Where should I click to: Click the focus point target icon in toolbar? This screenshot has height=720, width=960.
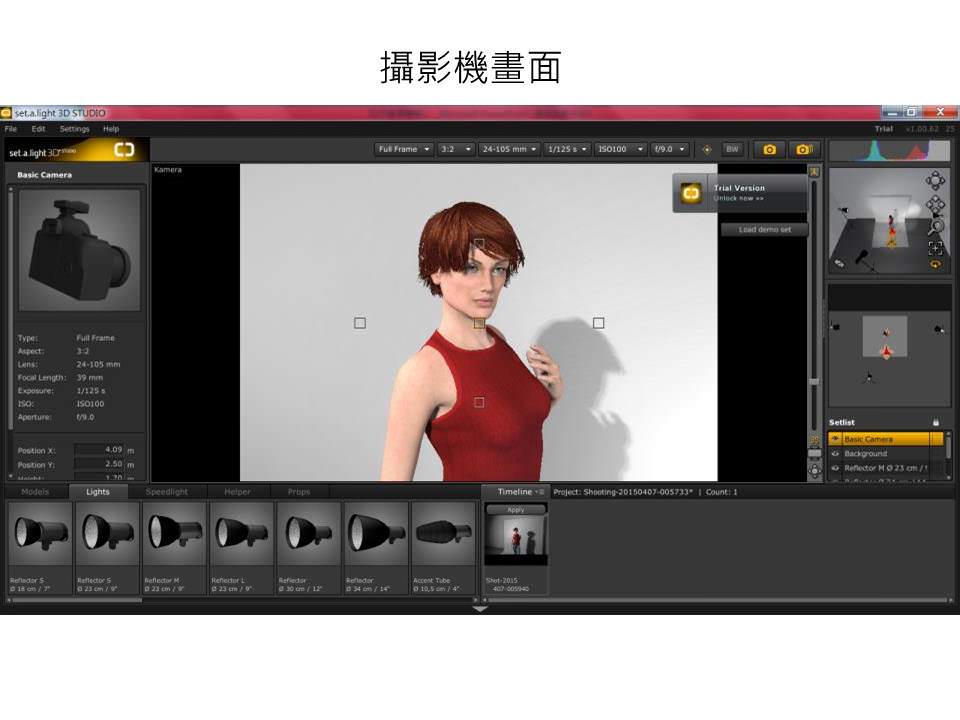point(707,149)
